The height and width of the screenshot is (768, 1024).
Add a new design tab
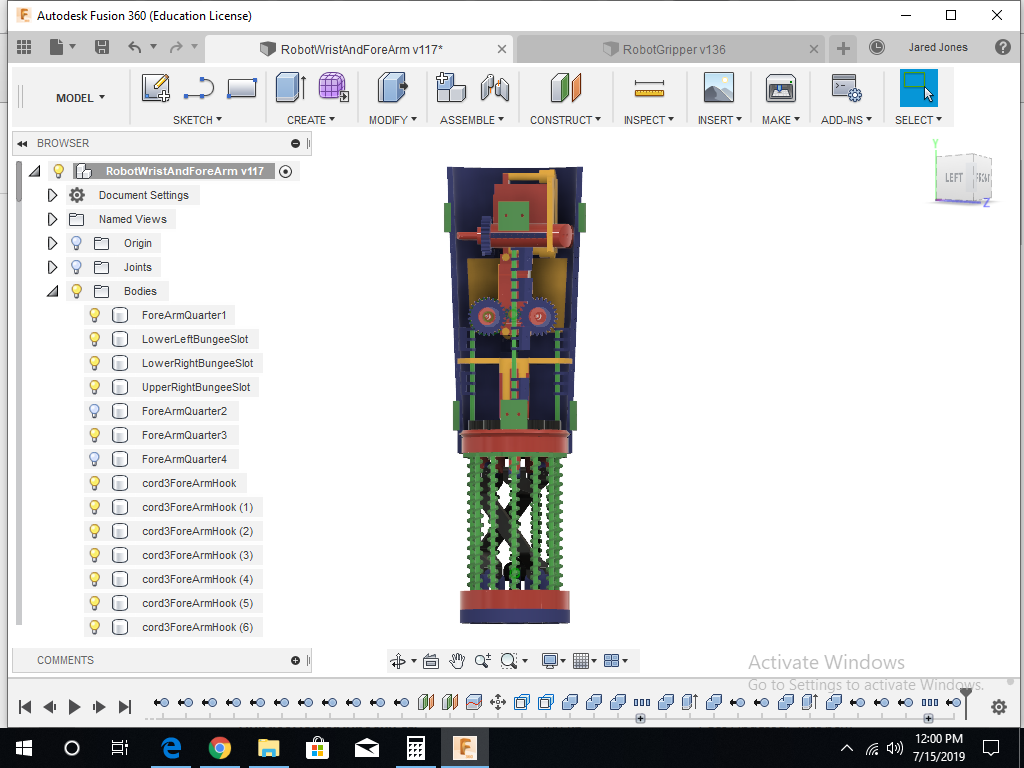tap(843, 49)
